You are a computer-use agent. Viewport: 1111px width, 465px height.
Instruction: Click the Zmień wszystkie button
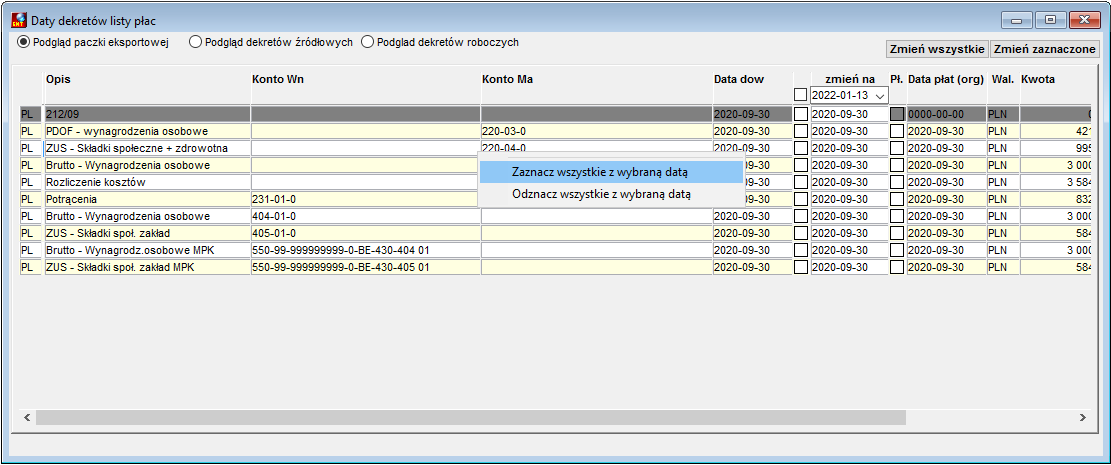pos(937,49)
